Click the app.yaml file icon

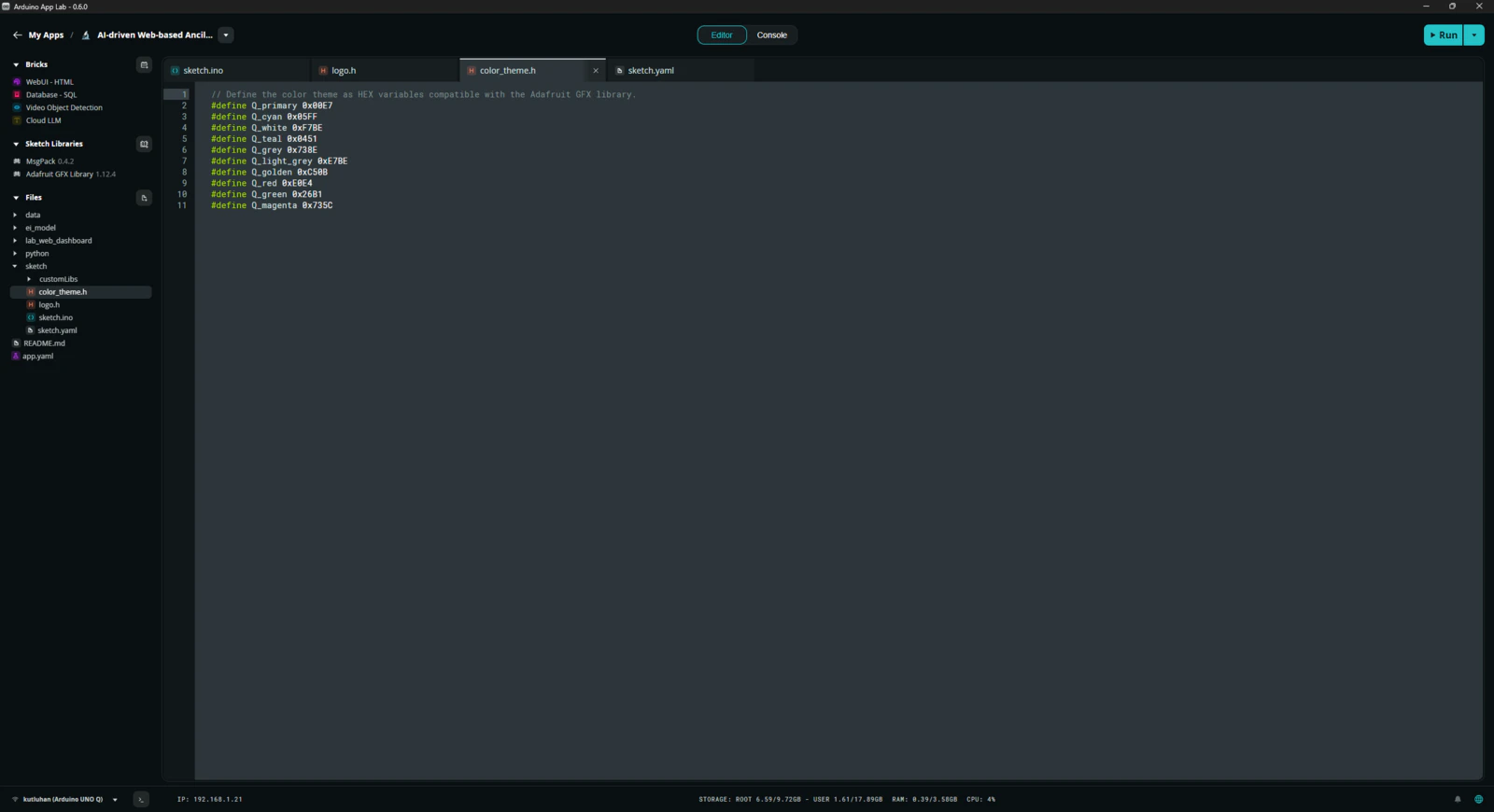click(16, 357)
